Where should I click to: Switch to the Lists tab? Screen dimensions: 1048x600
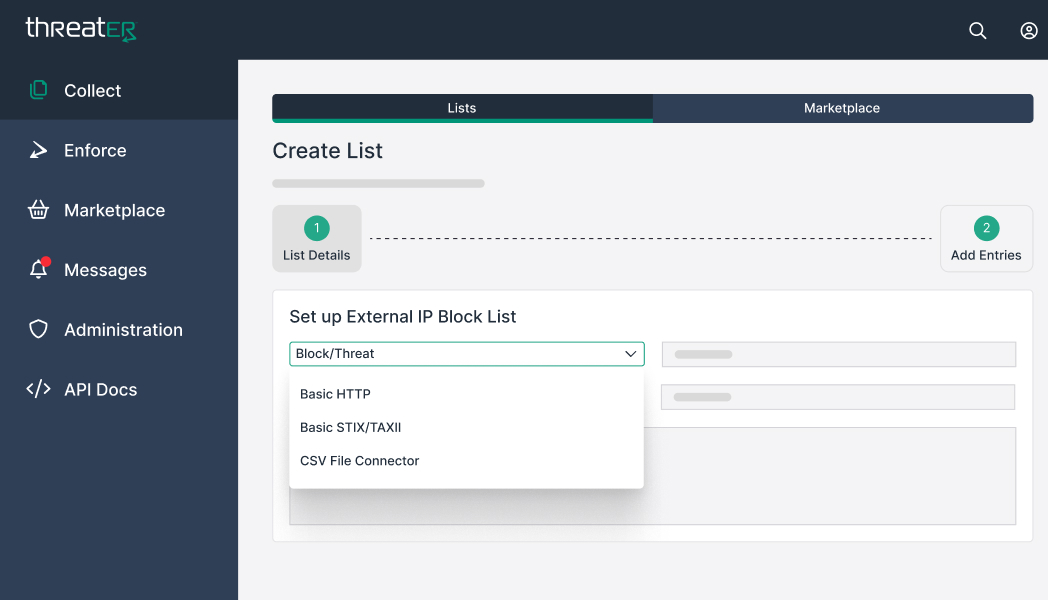(462, 108)
